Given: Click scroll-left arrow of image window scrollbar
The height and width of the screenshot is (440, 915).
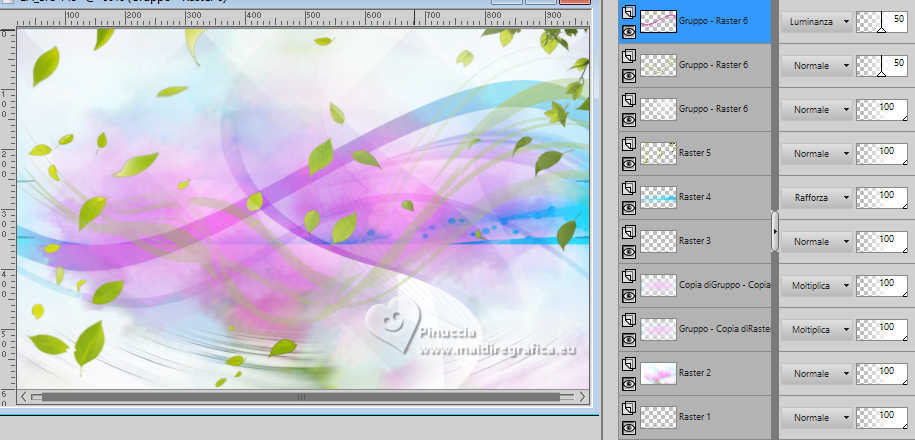Looking at the screenshot, I should (x=23, y=397).
